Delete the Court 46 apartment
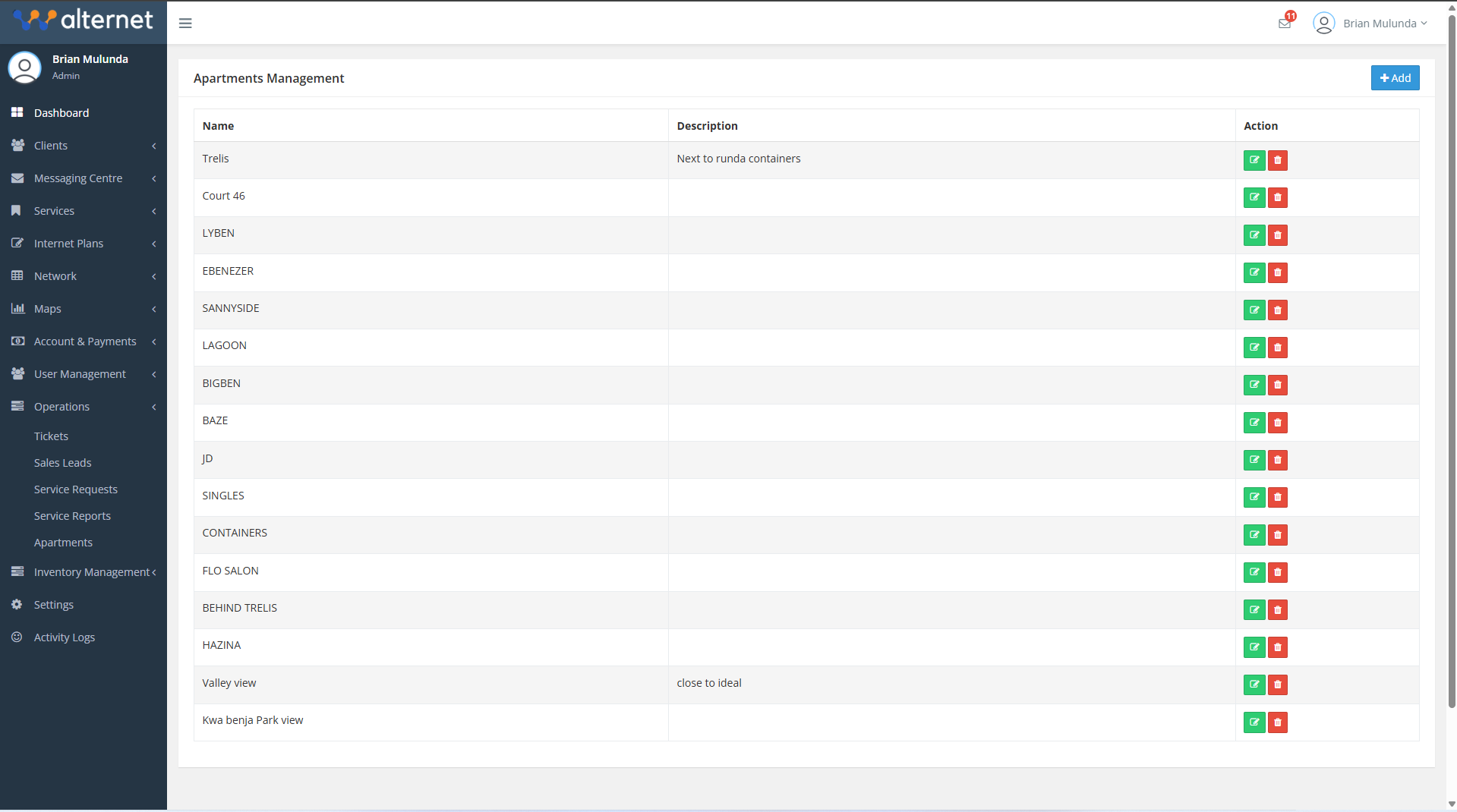Viewport: 1457px width, 812px height. point(1278,198)
